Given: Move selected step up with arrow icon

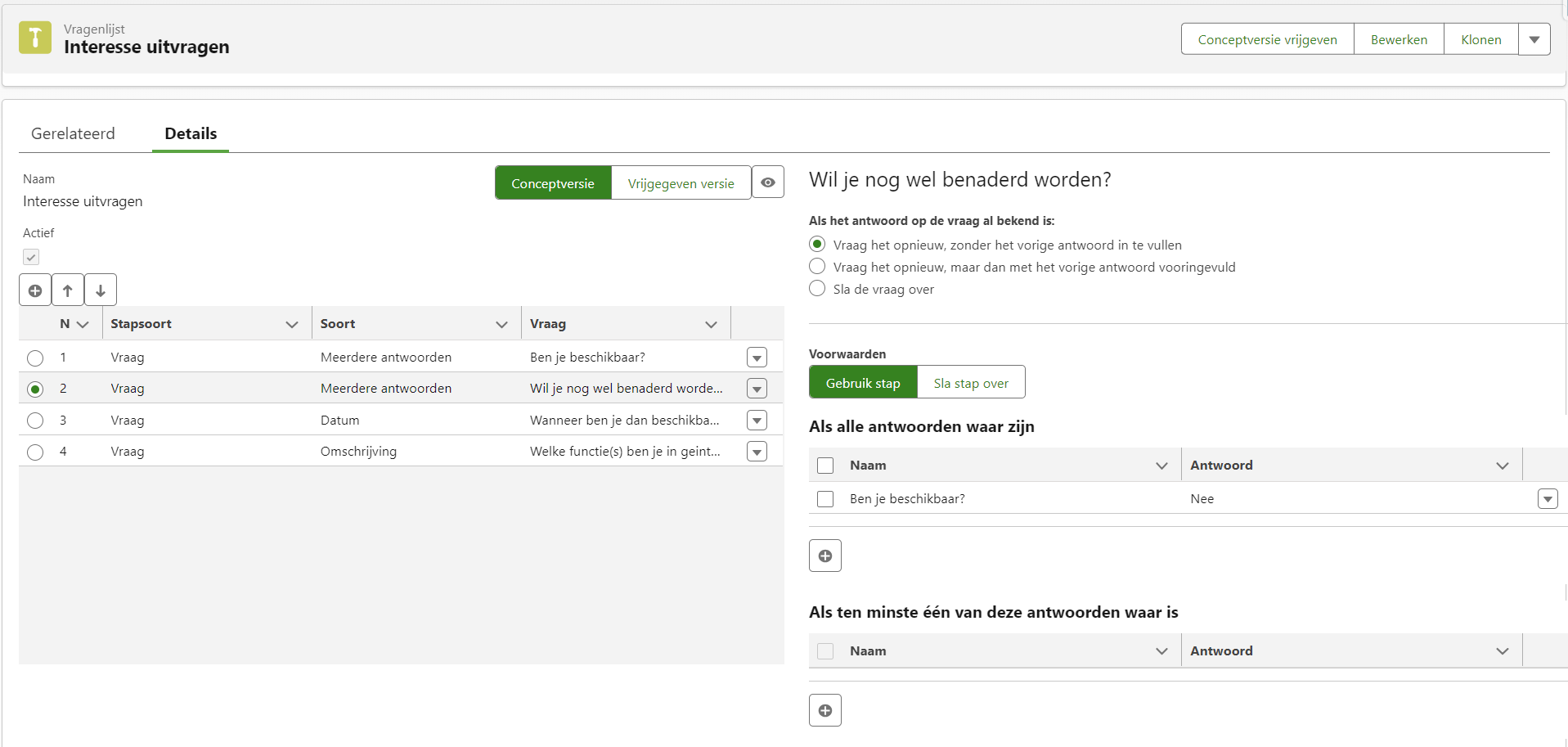Looking at the screenshot, I should [x=68, y=290].
